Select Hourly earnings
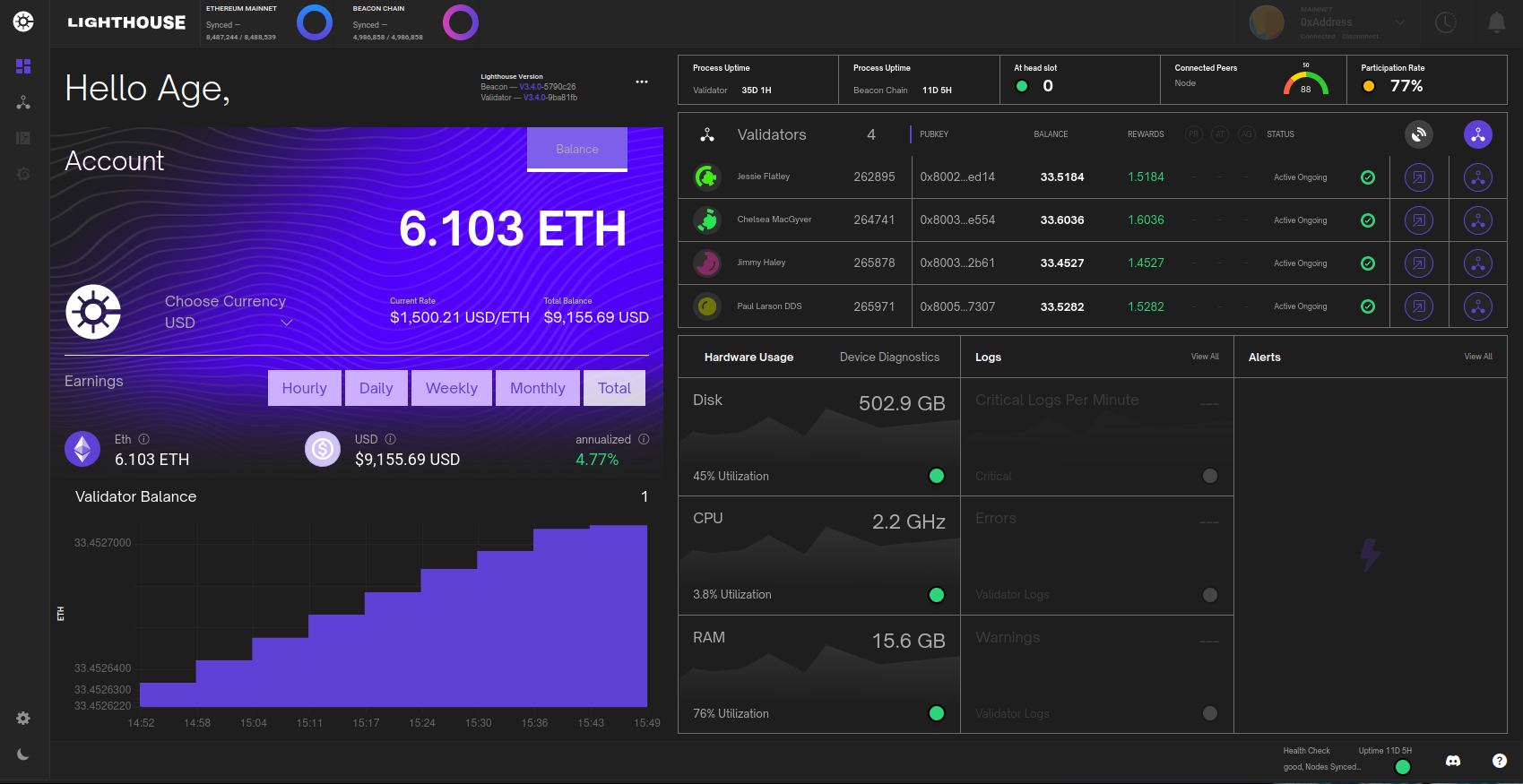 point(305,388)
